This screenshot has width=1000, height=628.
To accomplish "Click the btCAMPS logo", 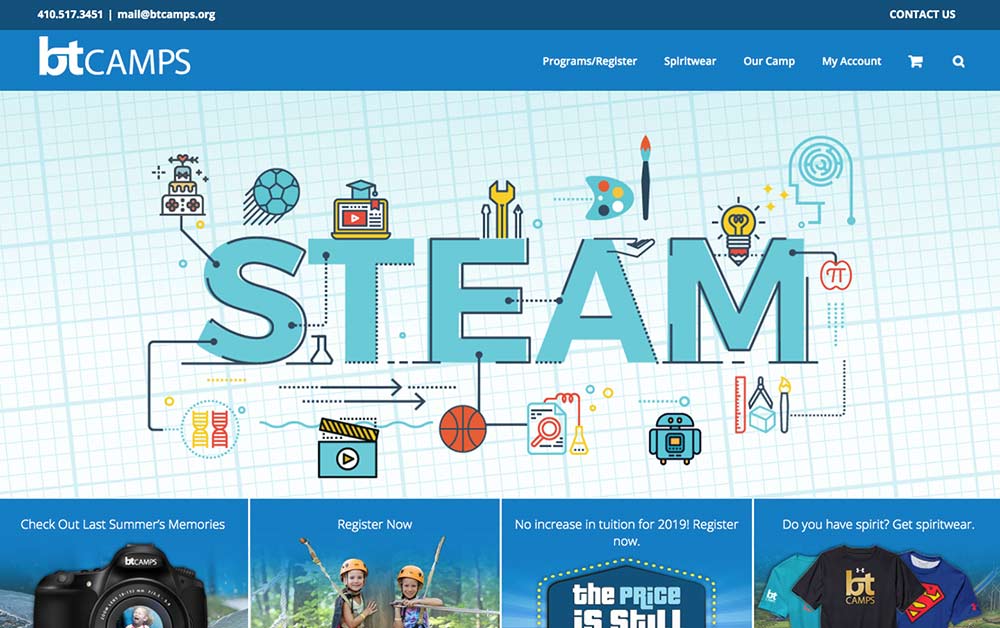I will [115, 56].
